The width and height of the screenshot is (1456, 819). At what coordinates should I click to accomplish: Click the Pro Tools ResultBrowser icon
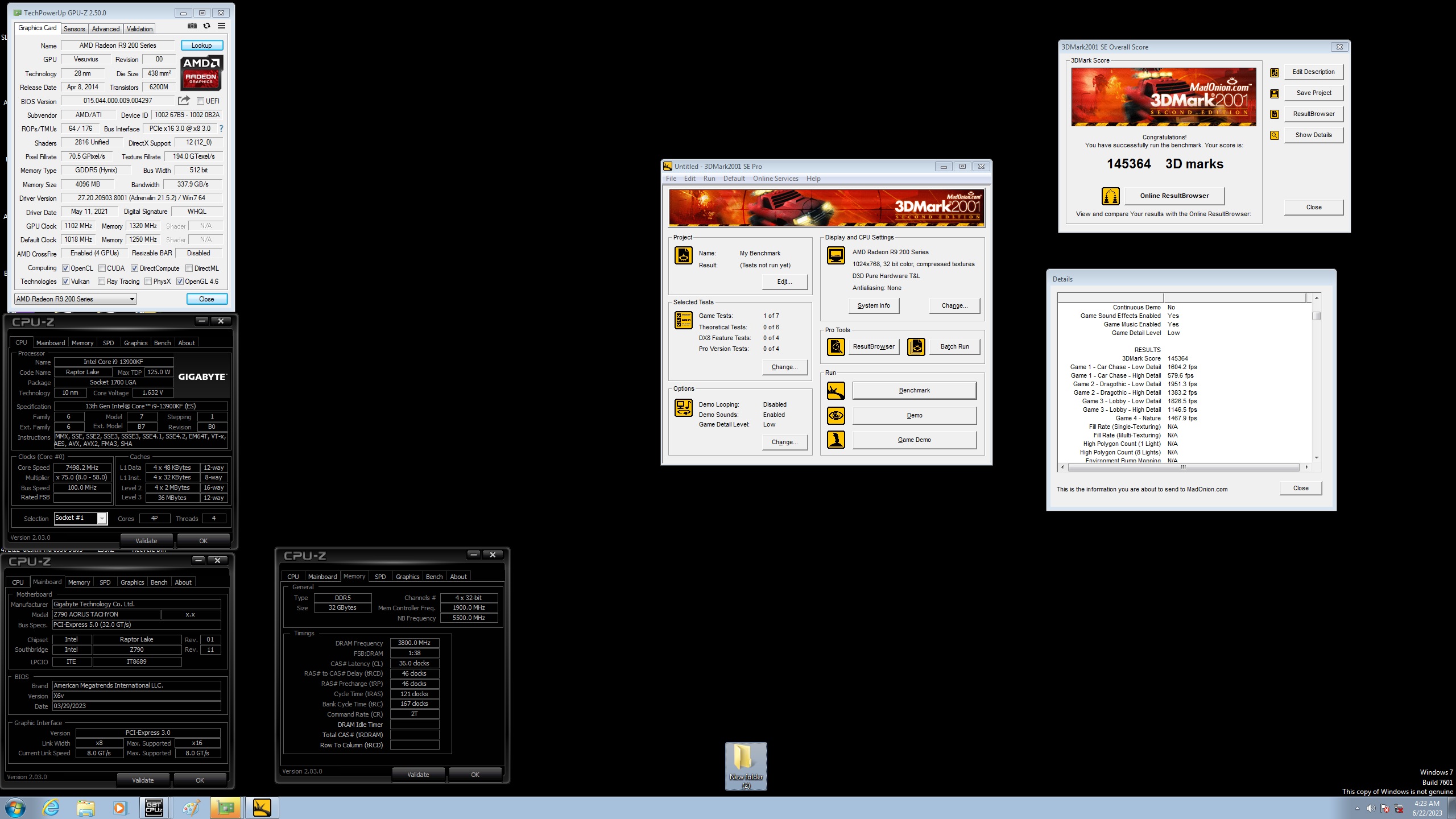[835, 346]
